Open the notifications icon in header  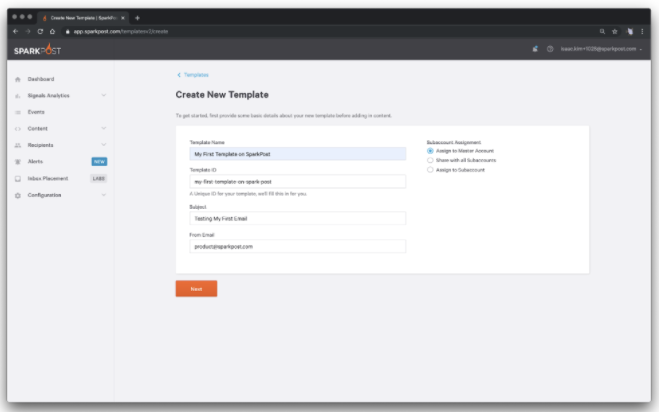(535, 49)
